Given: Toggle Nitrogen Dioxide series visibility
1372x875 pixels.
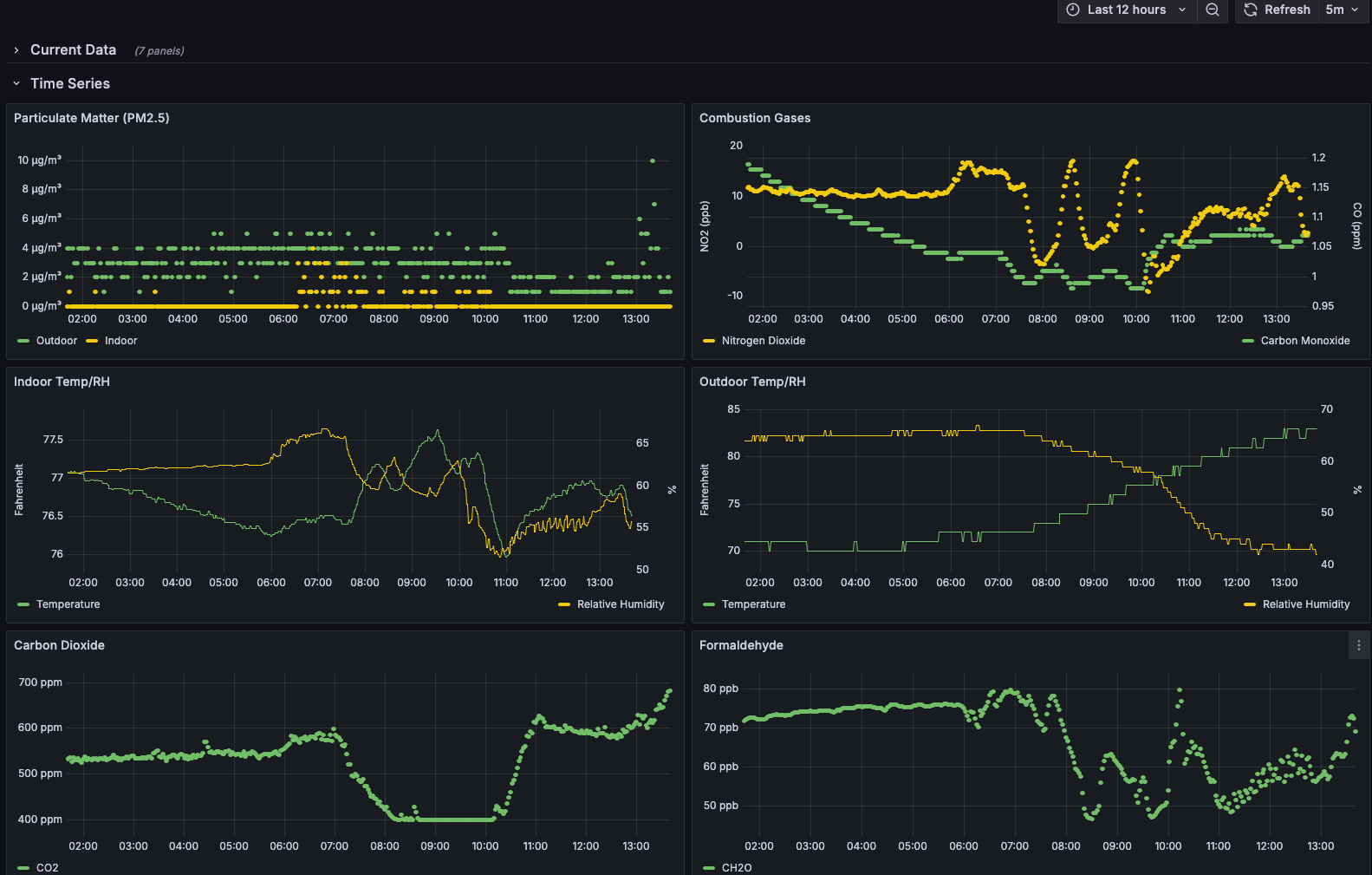Looking at the screenshot, I should tap(763, 341).
